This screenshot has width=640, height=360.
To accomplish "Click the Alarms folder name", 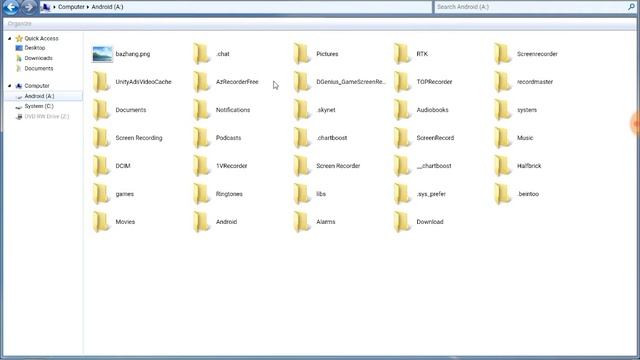I will coord(325,222).
